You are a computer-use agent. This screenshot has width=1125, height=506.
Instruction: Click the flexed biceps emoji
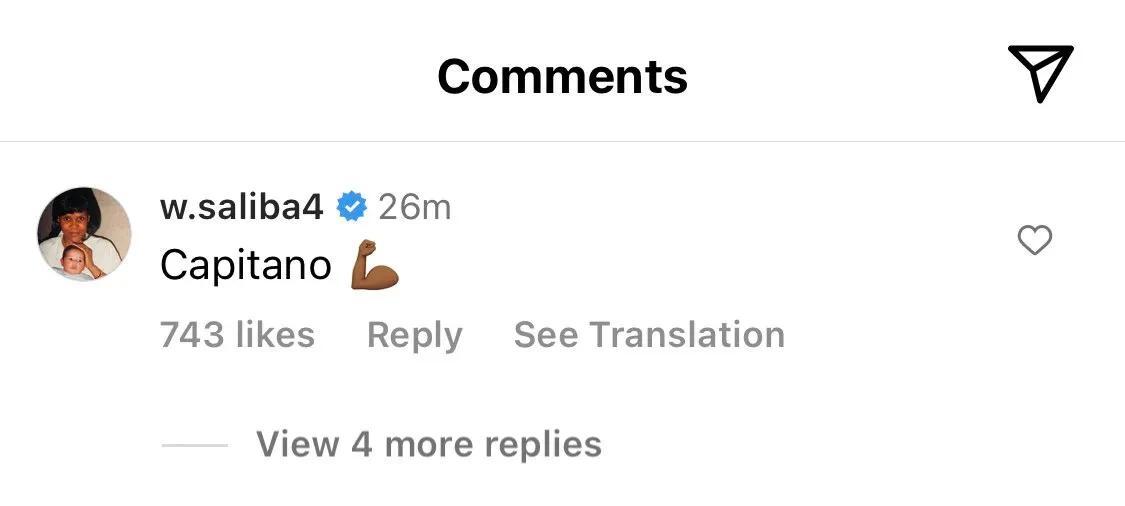click(x=374, y=266)
